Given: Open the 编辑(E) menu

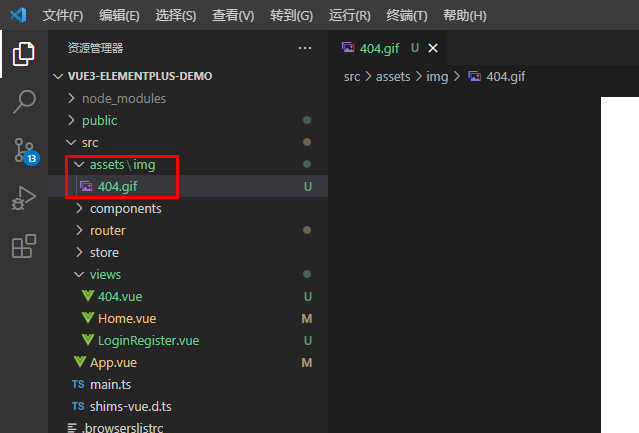Looking at the screenshot, I should pos(119,15).
